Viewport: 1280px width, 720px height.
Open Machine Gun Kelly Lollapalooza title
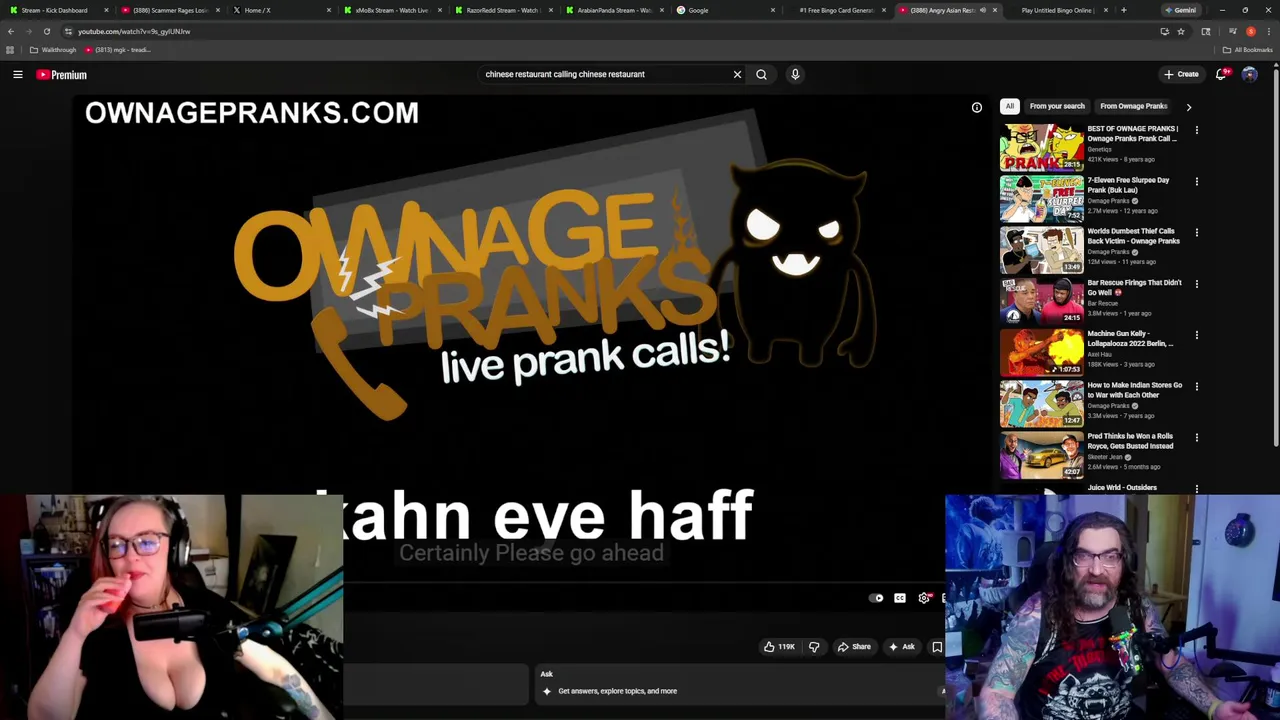pos(1130,338)
